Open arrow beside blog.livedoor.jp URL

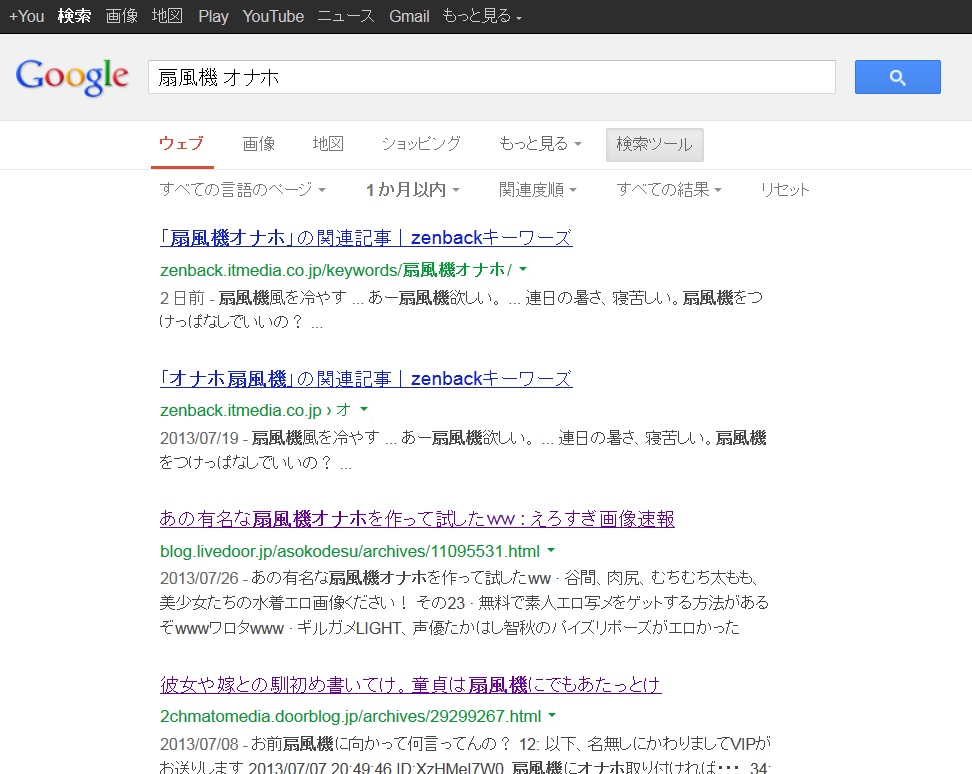point(551,551)
